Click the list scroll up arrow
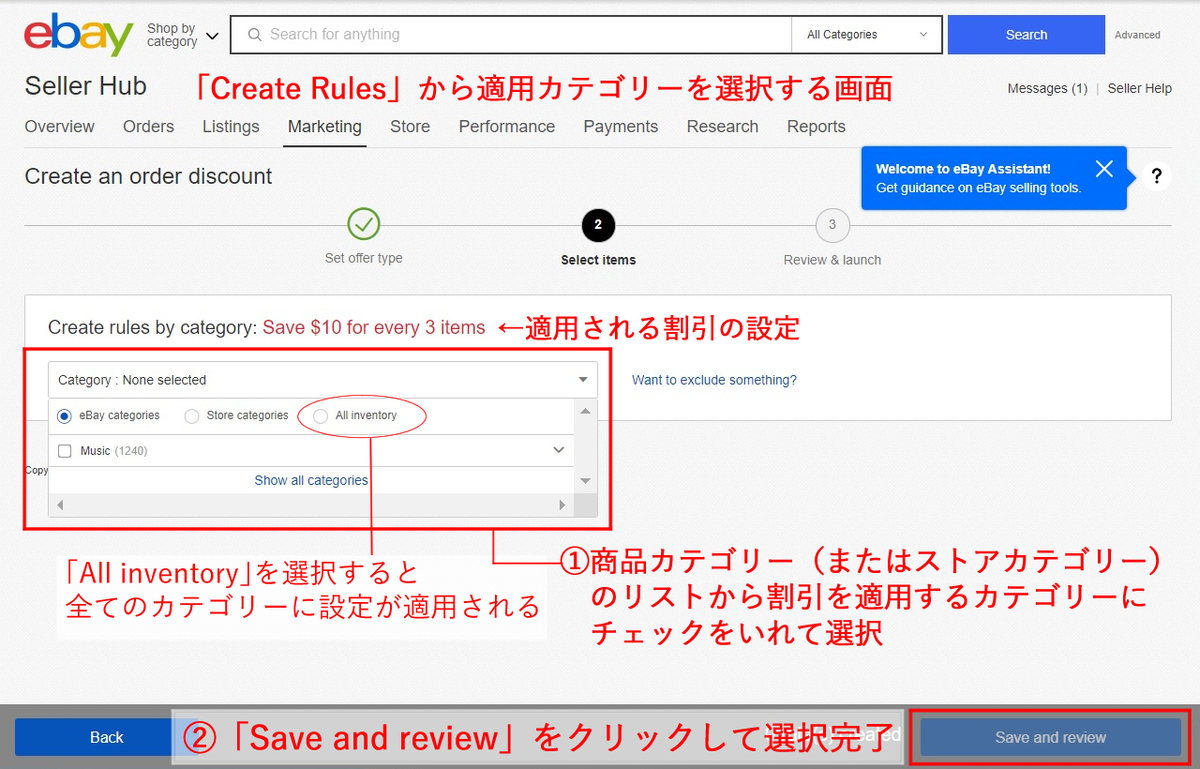This screenshot has height=769, width=1200. (586, 411)
